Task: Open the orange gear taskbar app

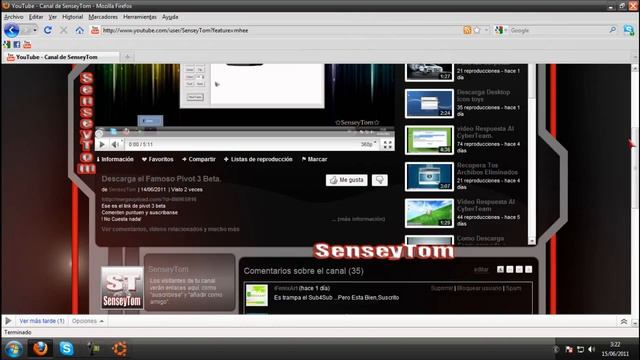Action: coord(119,349)
